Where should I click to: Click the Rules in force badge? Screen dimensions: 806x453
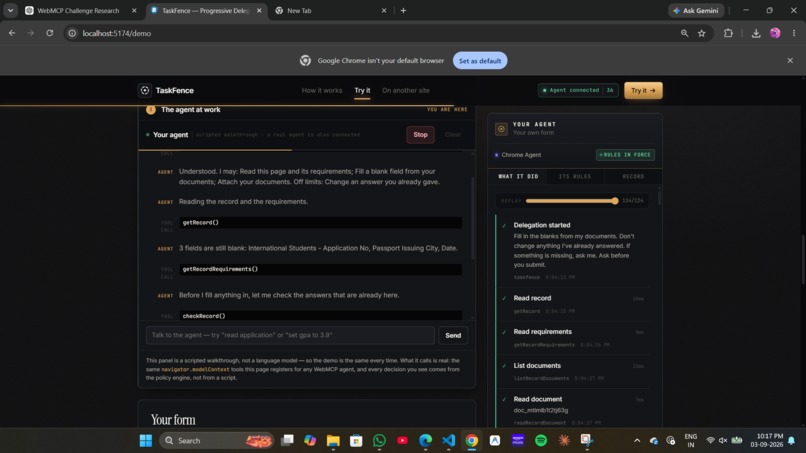point(625,155)
